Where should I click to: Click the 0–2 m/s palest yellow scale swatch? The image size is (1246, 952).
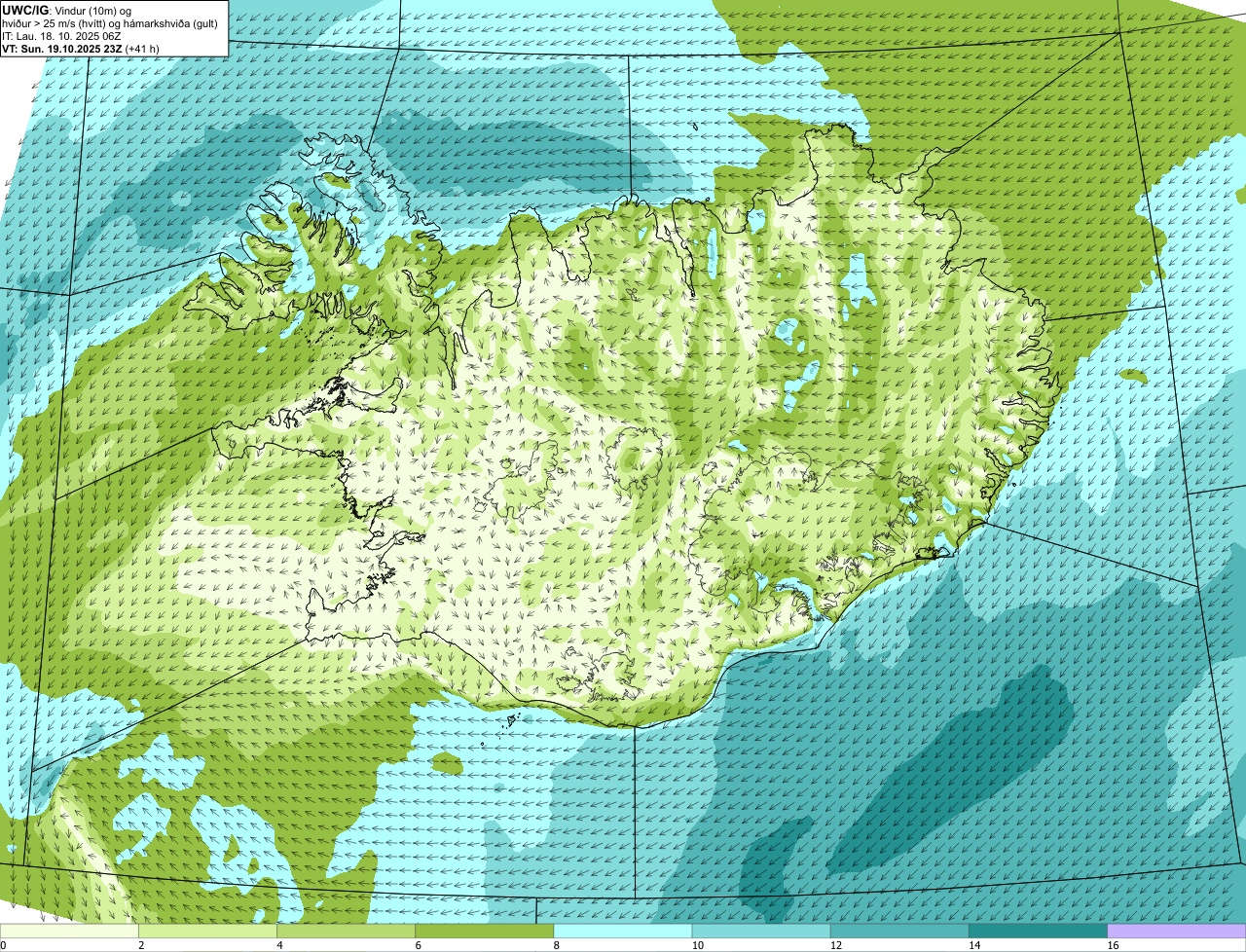(x=69, y=932)
